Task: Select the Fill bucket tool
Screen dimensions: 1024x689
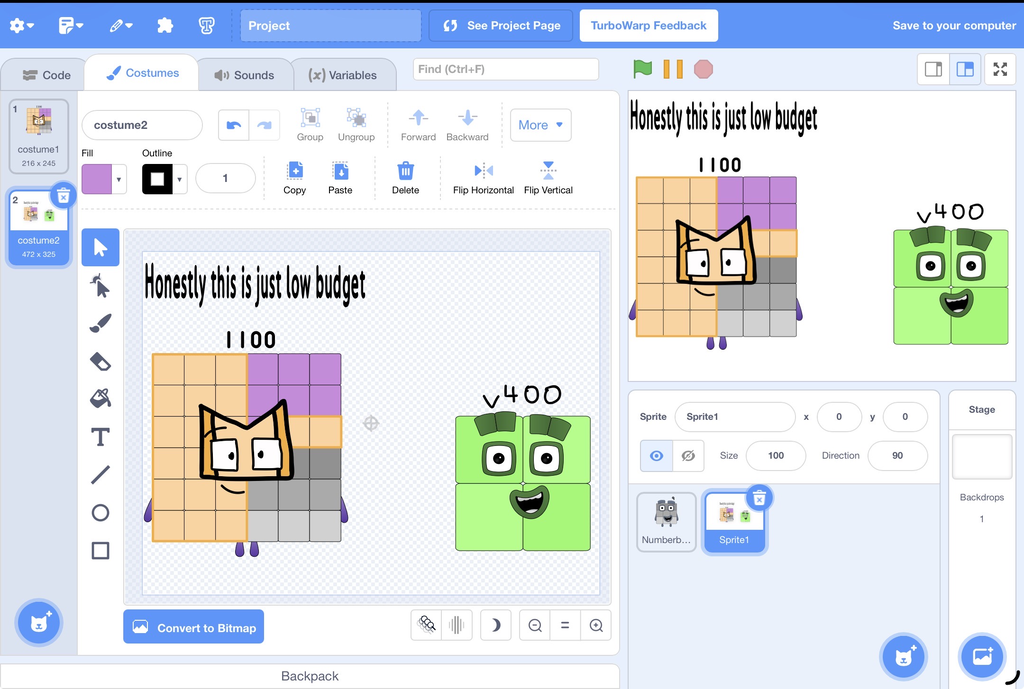Action: [x=100, y=398]
